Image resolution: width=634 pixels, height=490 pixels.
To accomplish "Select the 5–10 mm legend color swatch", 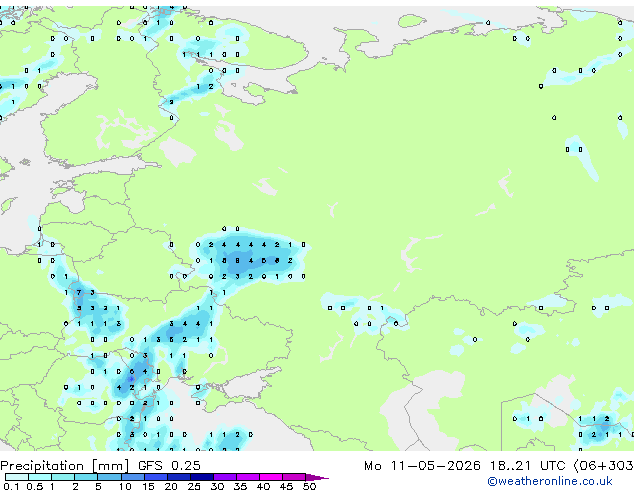I will 110,477.
